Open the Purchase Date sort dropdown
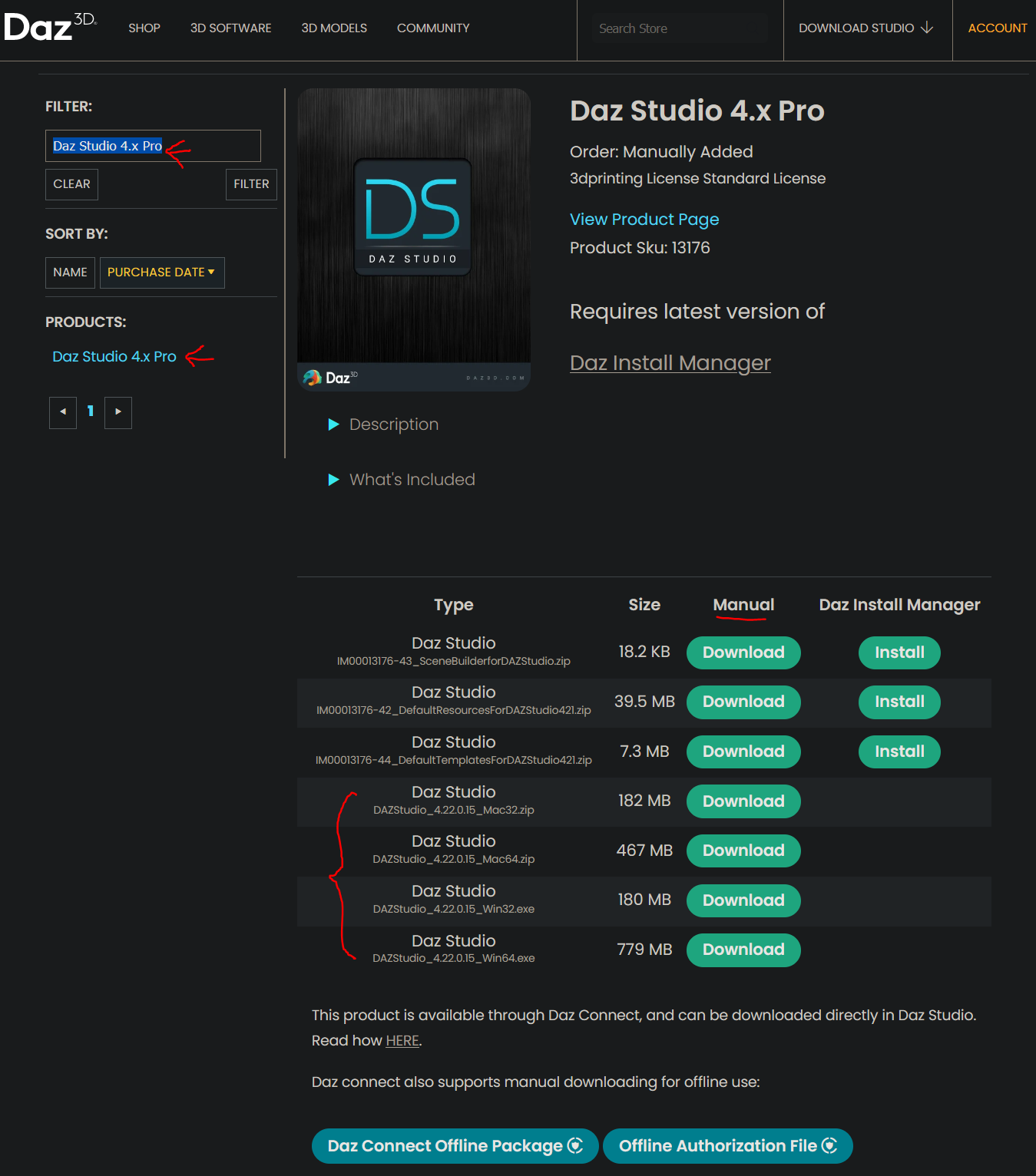Screen dimensions: 1036x1176 162,273
